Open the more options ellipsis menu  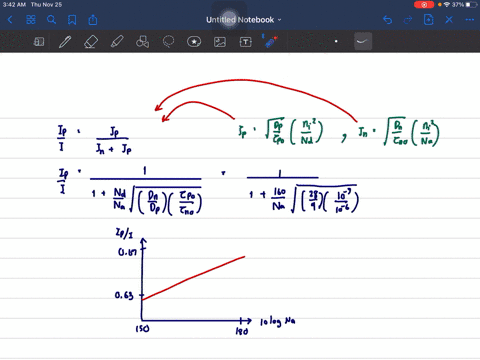click(x=470, y=20)
